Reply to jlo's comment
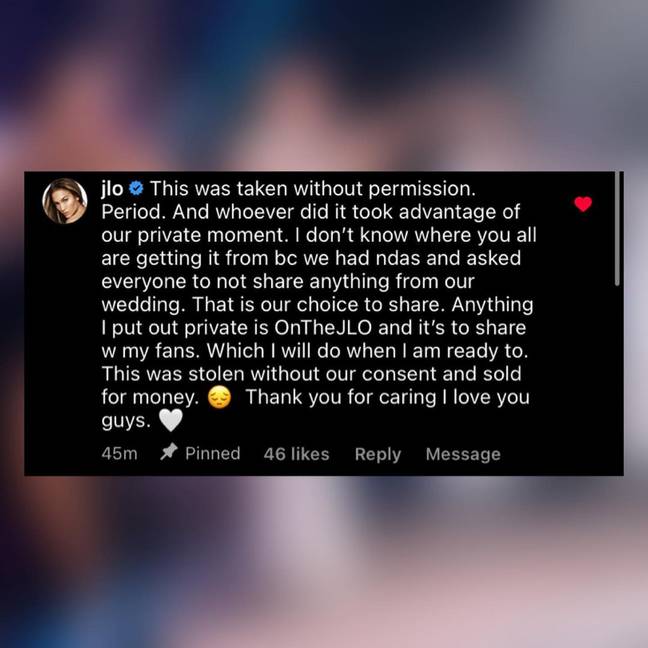Screen dimensions: 648x648 click(378, 454)
